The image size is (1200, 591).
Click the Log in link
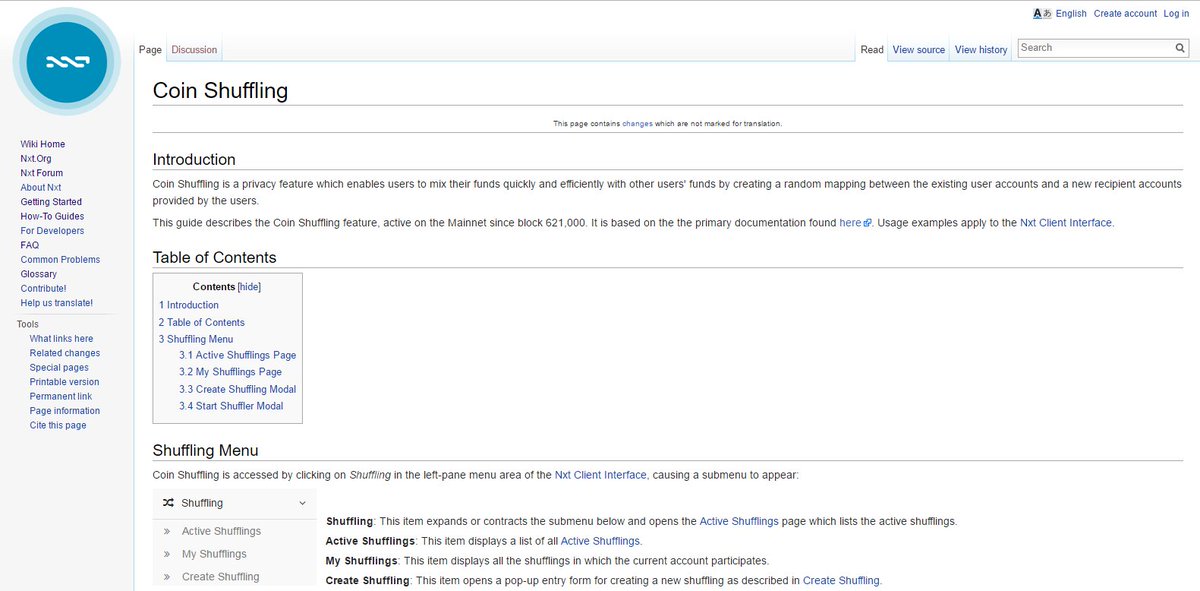click(1176, 14)
